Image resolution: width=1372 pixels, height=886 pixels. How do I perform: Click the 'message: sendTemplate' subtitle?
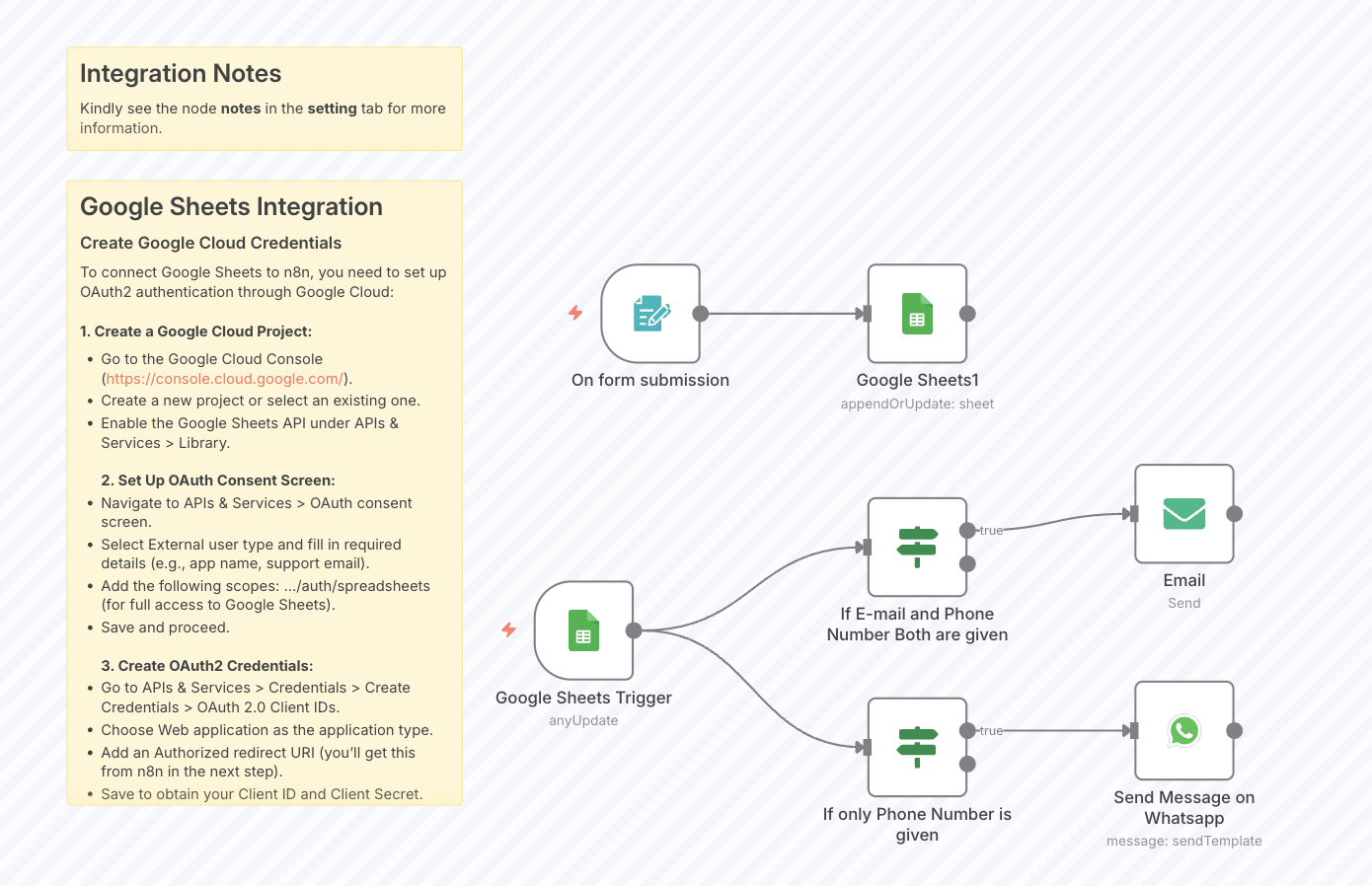click(x=1184, y=841)
